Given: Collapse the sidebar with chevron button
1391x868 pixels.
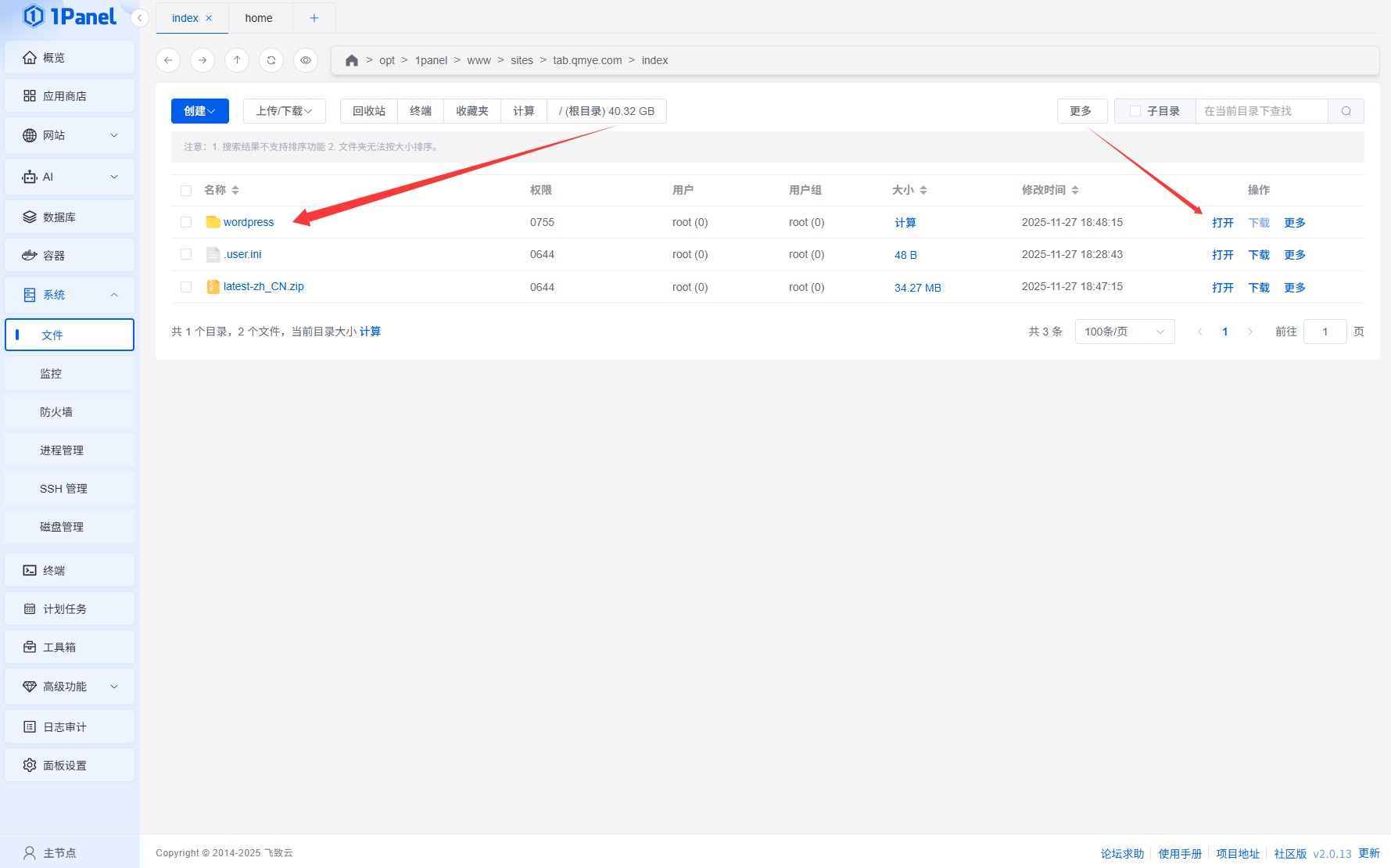Looking at the screenshot, I should click(140, 18).
